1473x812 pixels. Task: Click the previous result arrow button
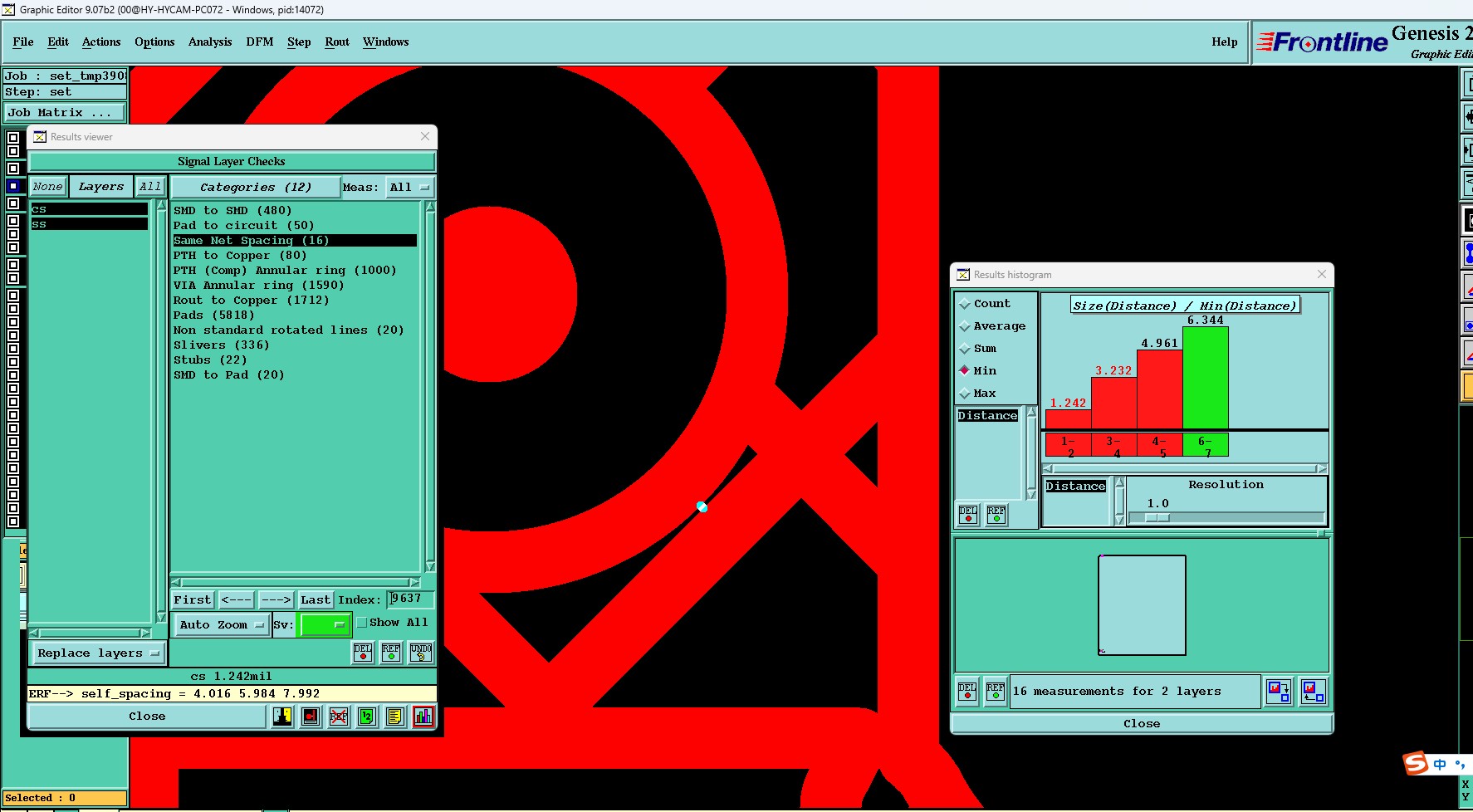[x=236, y=599]
